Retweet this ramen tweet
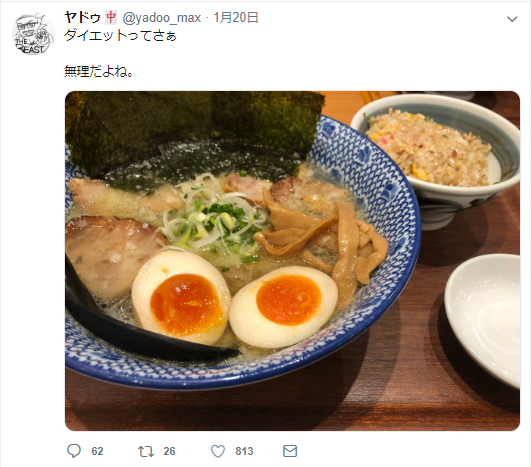The height and width of the screenshot is (467, 531). (146, 451)
